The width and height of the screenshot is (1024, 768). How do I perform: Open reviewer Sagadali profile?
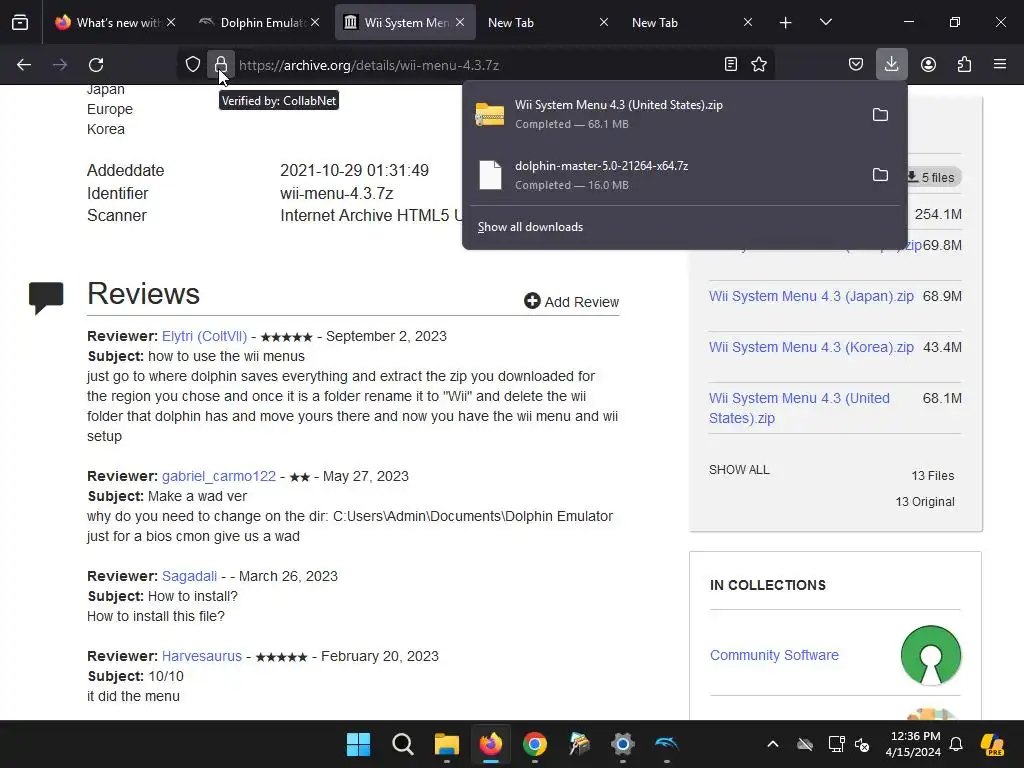pos(189,576)
